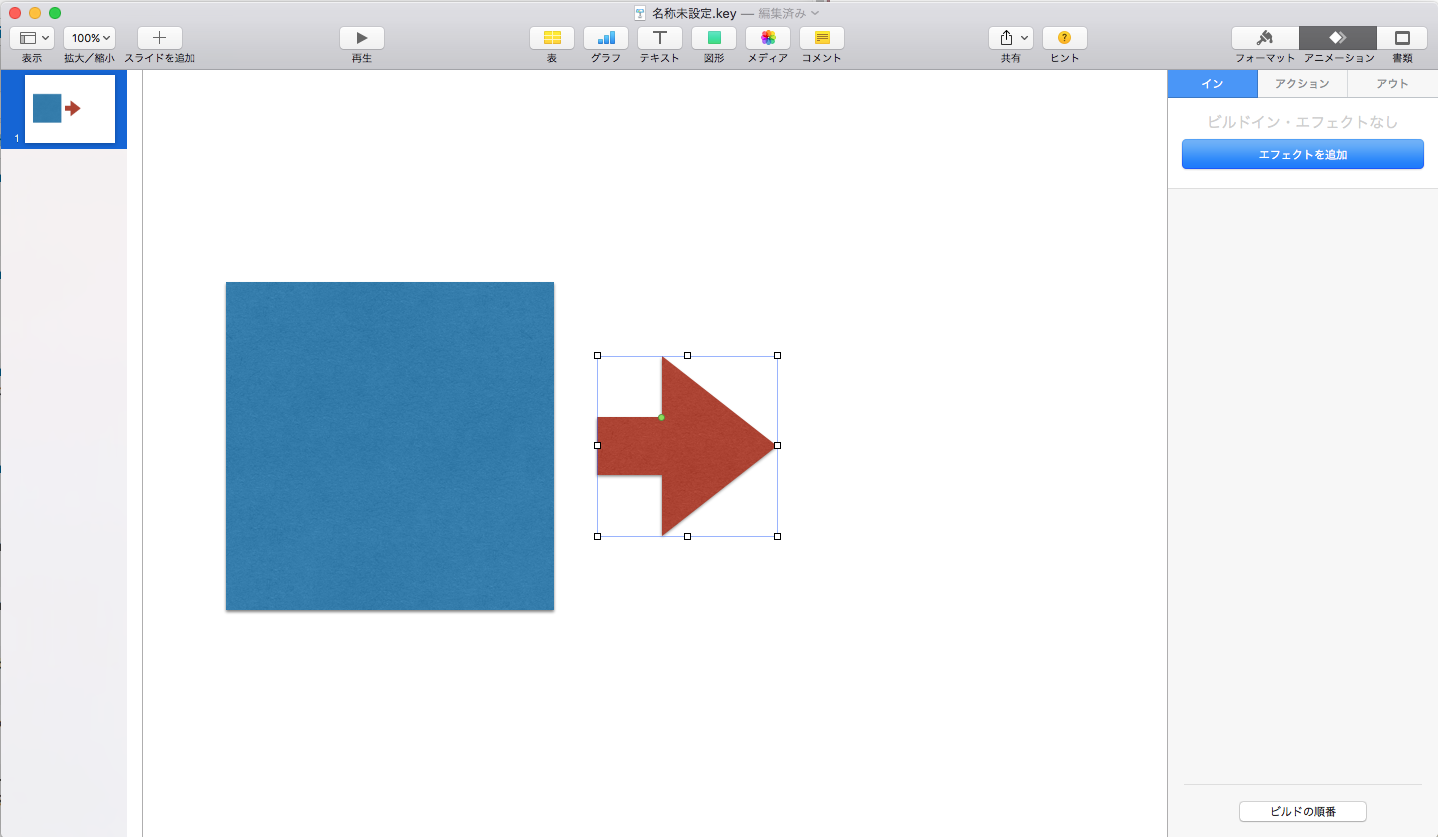The height and width of the screenshot is (837, 1438).
Task: Open the メディア media browser
Action: click(x=767, y=38)
